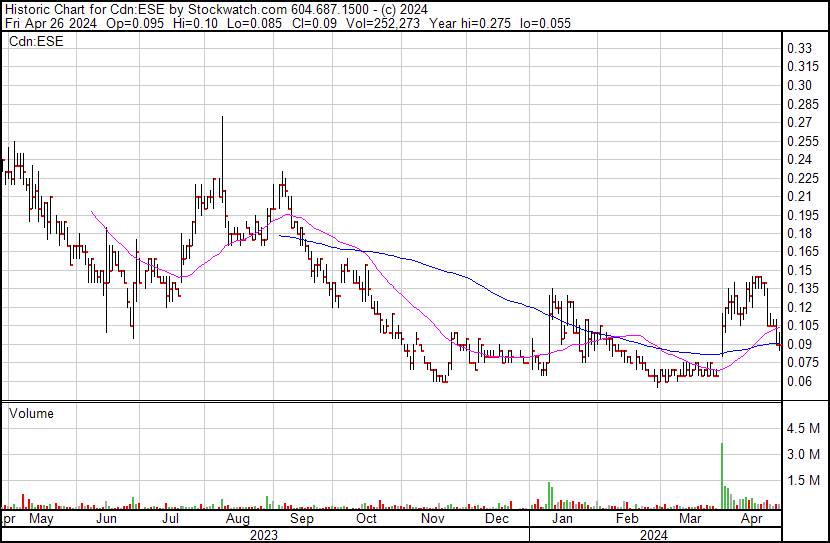Select the Mar month label on the axis
The width and height of the screenshot is (830, 543).
tap(690, 519)
